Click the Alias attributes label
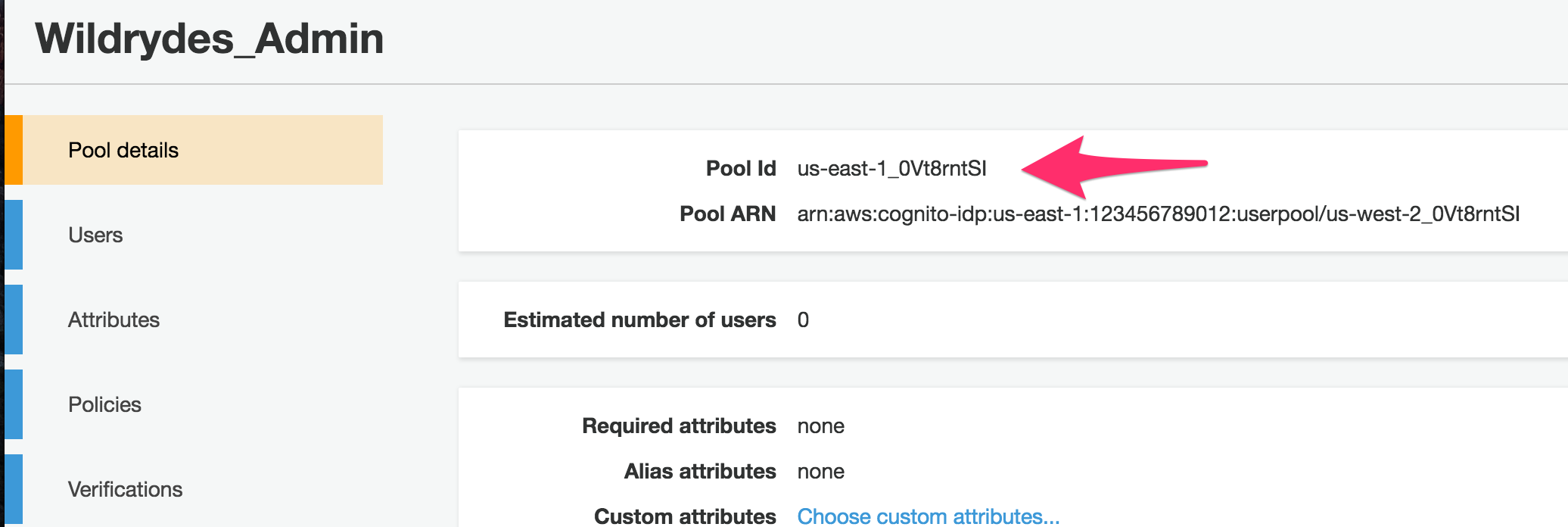 (x=700, y=471)
